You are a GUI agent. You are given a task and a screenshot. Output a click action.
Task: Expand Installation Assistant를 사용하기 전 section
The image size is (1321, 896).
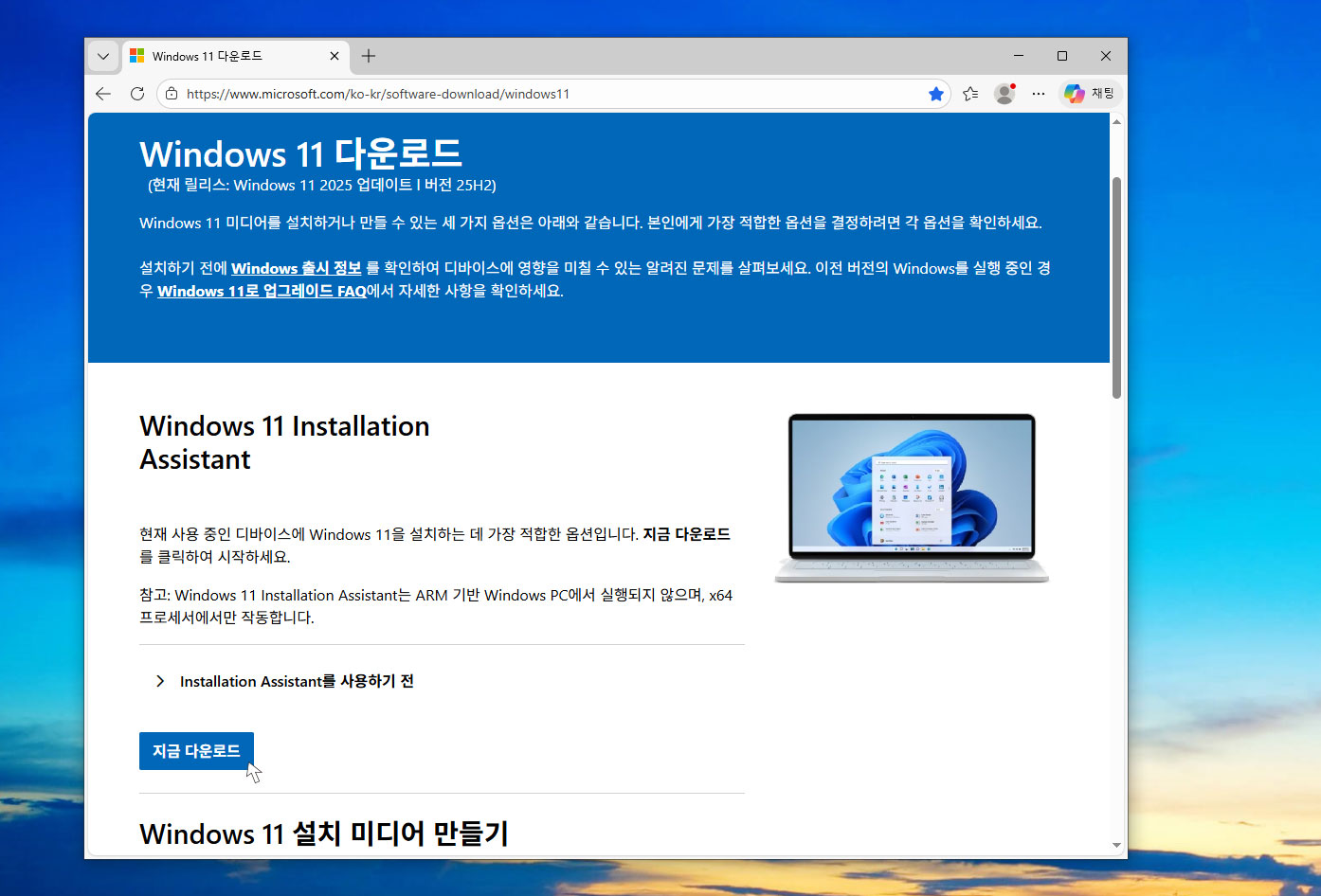(x=284, y=681)
